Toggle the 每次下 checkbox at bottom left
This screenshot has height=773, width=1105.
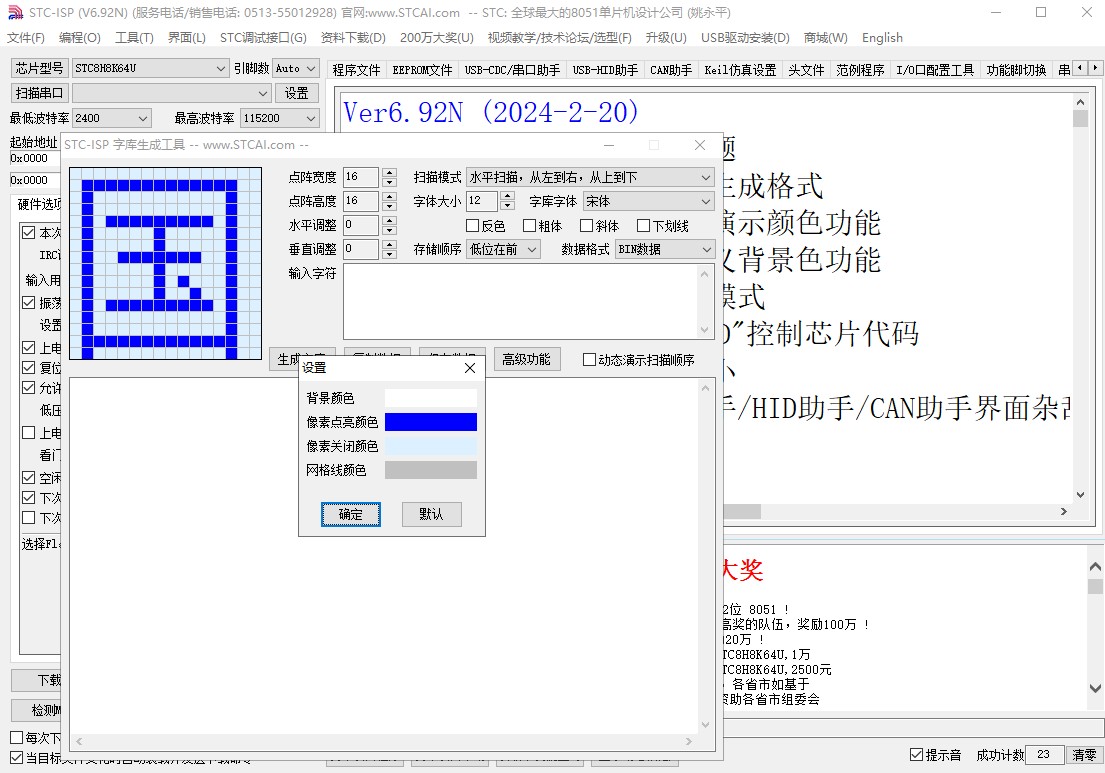(17, 738)
